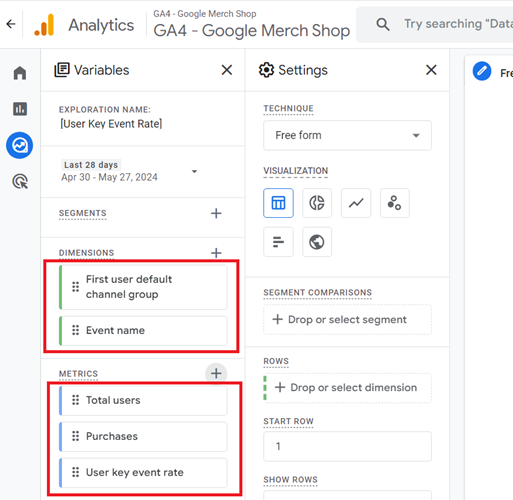
Task: Click the START ROW label
Action: point(288,421)
